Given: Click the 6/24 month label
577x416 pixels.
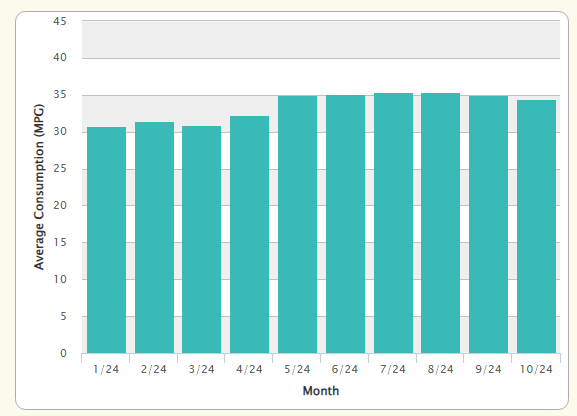Looking at the screenshot, I should pos(345,369).
